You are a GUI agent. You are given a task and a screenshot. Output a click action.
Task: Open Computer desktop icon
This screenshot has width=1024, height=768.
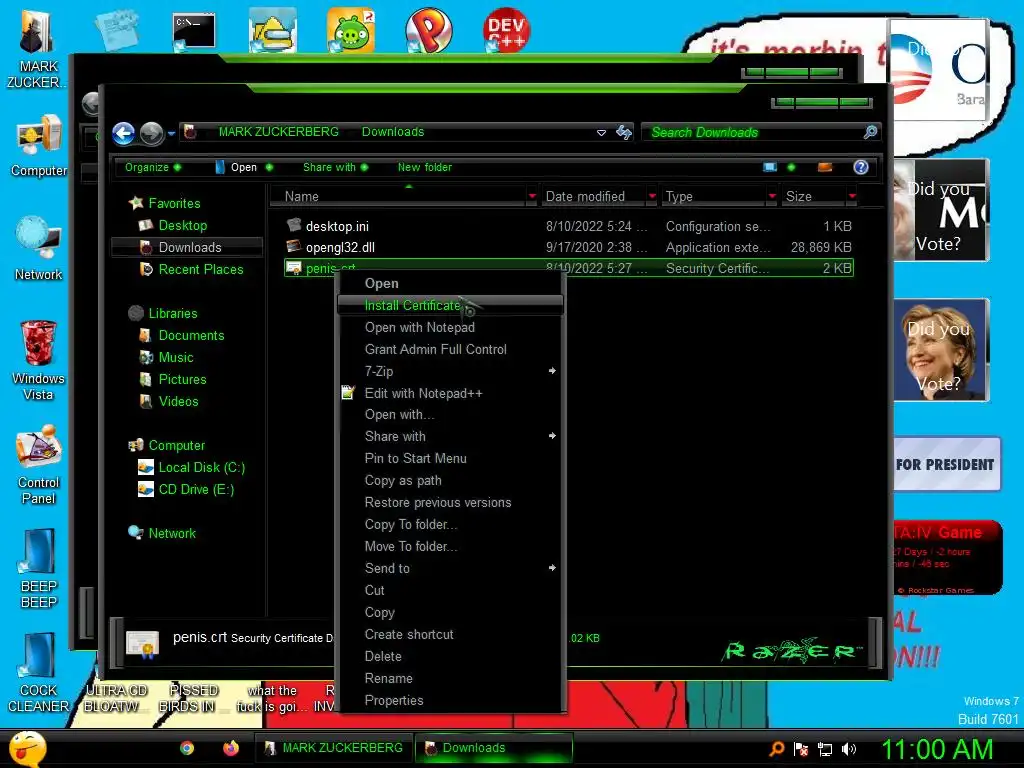[39, 145]
